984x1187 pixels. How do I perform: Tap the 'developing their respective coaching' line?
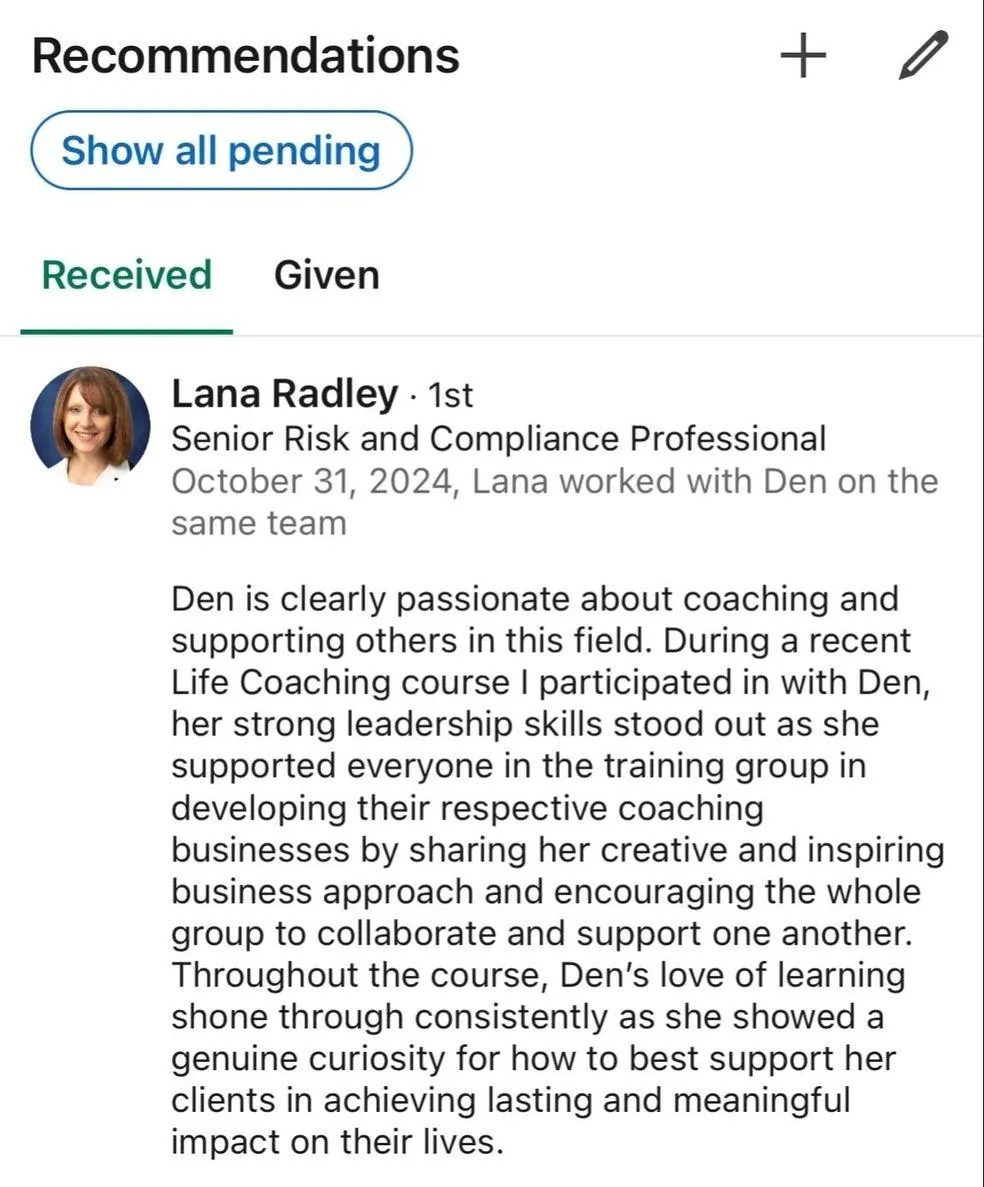click(467, 808)
